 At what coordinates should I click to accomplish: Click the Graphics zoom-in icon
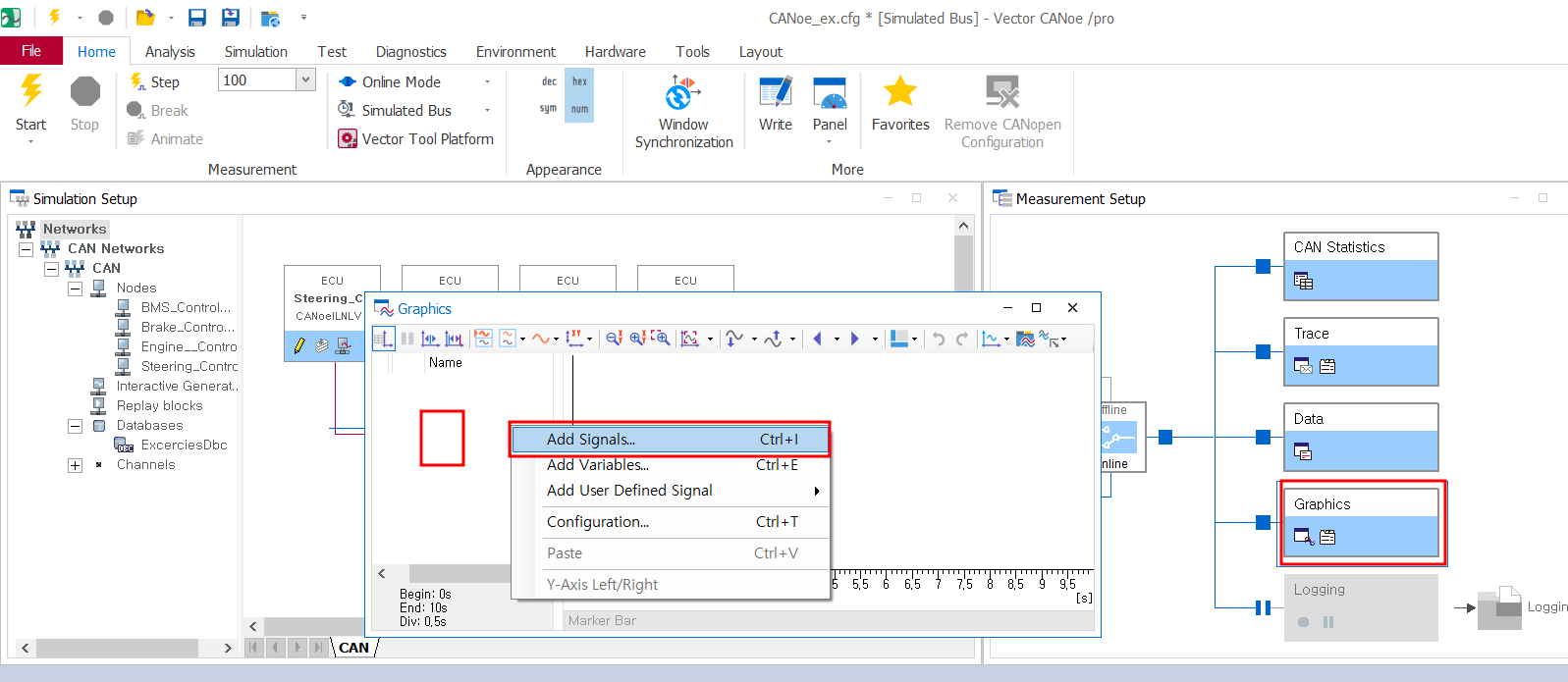click(637, 339)
